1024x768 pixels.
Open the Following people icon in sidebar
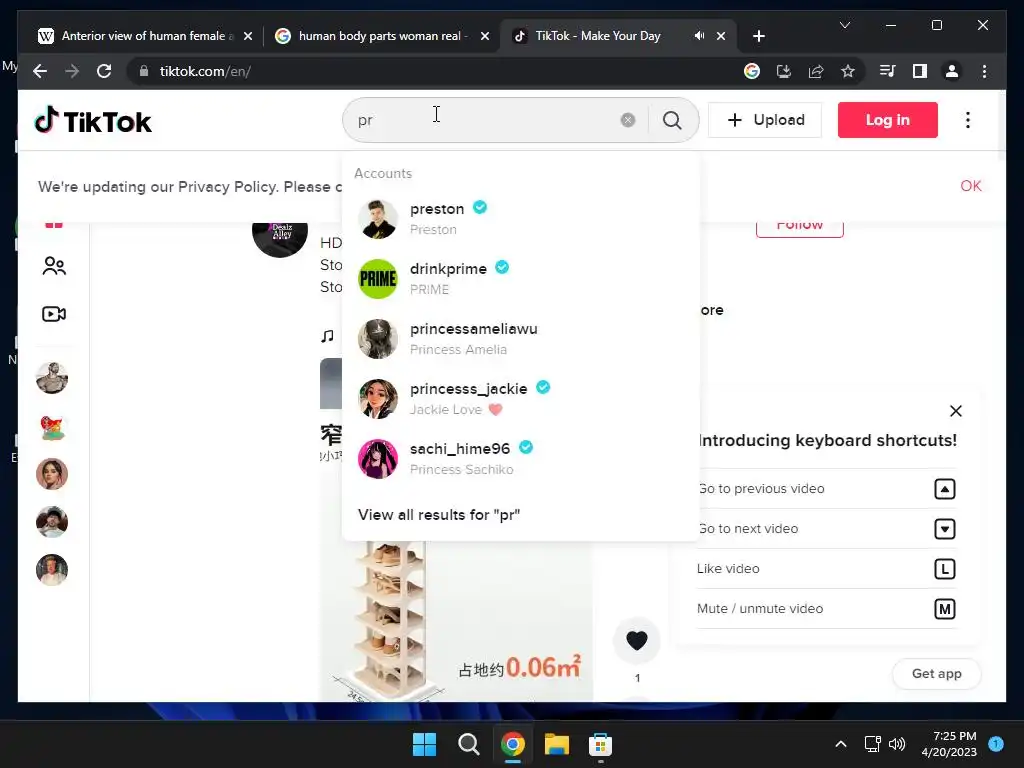coord(54,266)
